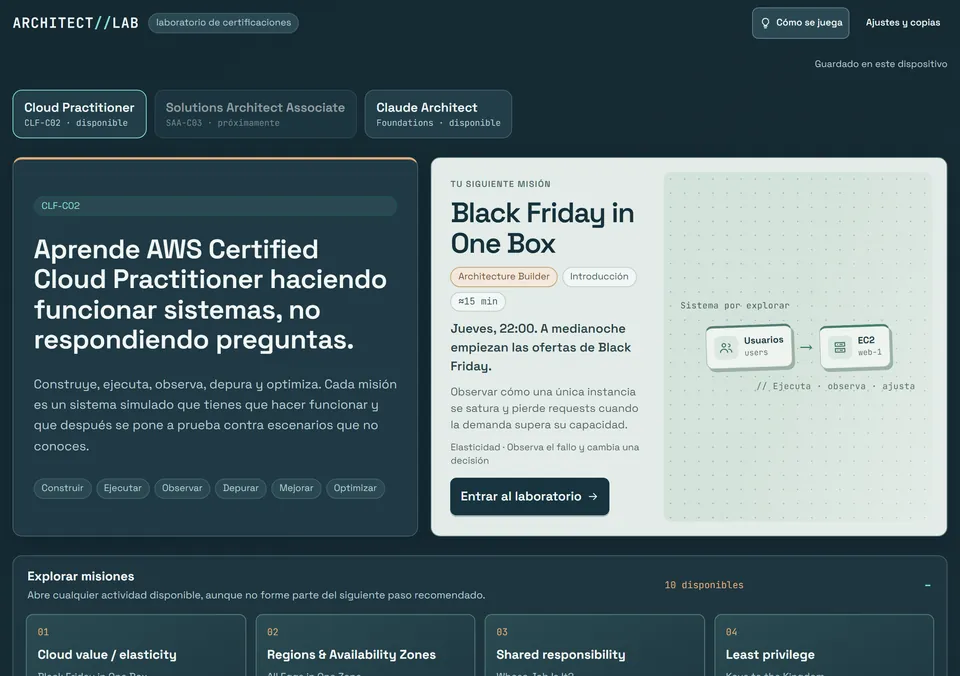Image resolution: width=960 pixels, height=676 pixels.
Task: Click the Explorar misiones heading
Action: click(x=81, y=576)
